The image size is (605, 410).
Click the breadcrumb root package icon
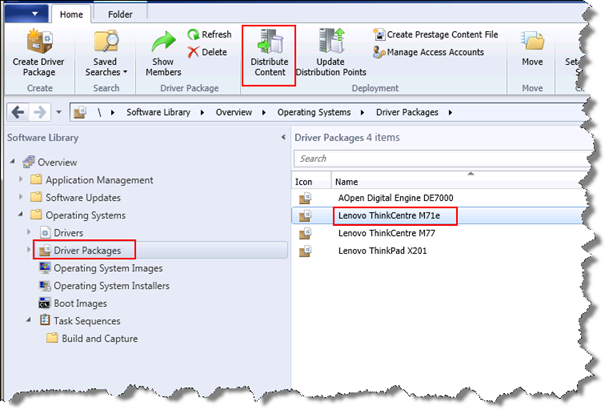[x=80, y=113]
